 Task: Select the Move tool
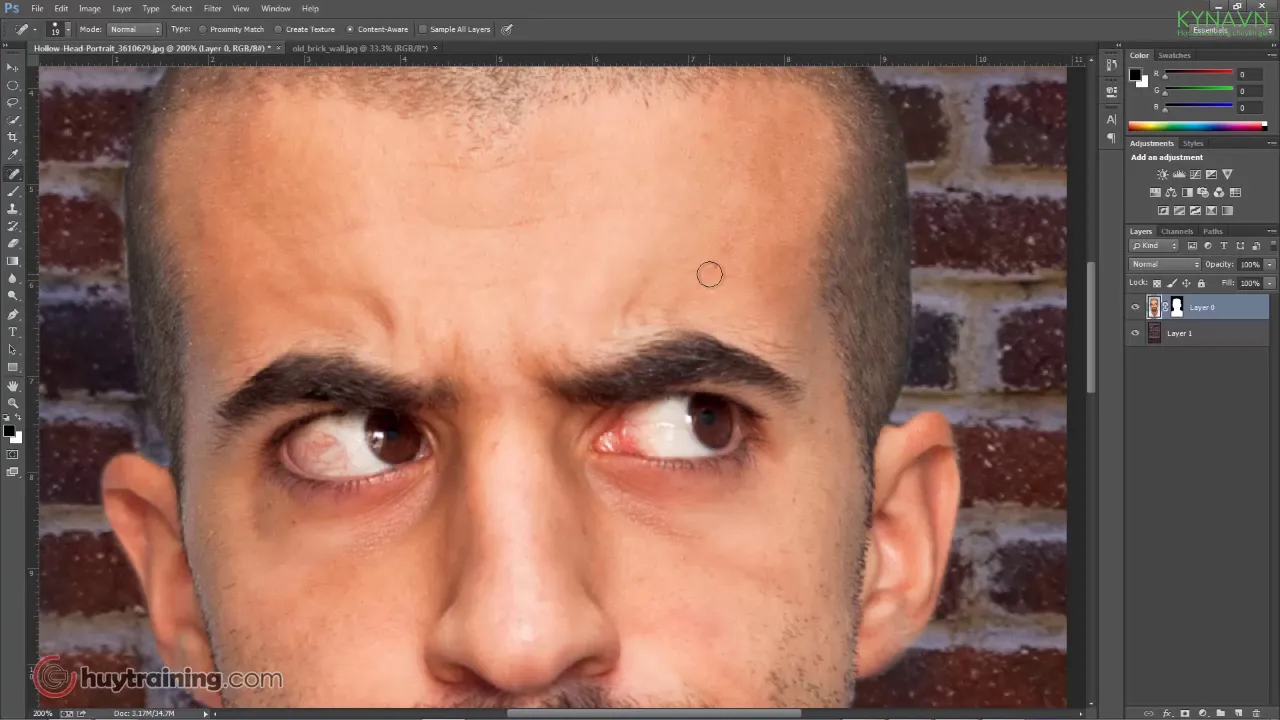tap(13, 68)
